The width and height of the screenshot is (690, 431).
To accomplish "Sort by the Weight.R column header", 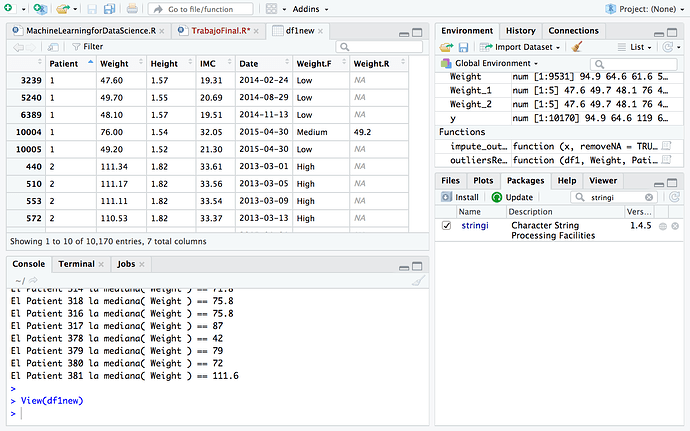I will point(379,63).
